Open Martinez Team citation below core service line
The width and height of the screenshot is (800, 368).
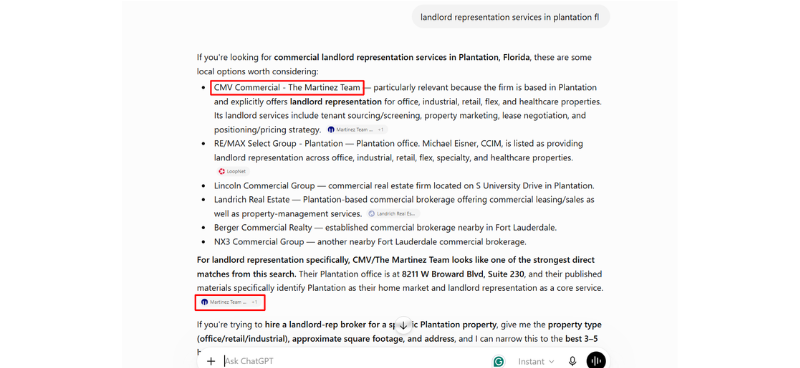coord(230,302)
